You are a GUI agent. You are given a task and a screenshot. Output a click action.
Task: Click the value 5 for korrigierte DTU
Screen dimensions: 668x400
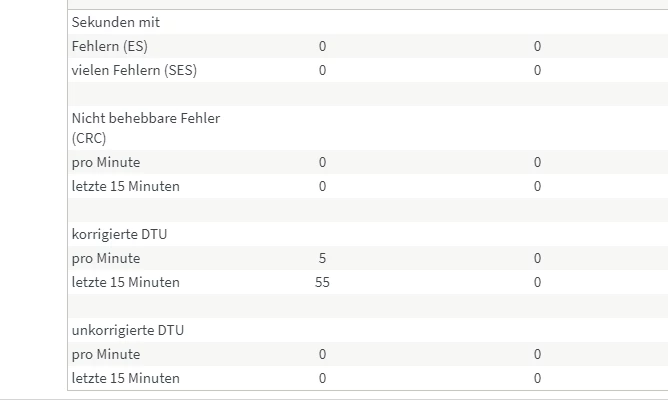[x=322, y=258]
